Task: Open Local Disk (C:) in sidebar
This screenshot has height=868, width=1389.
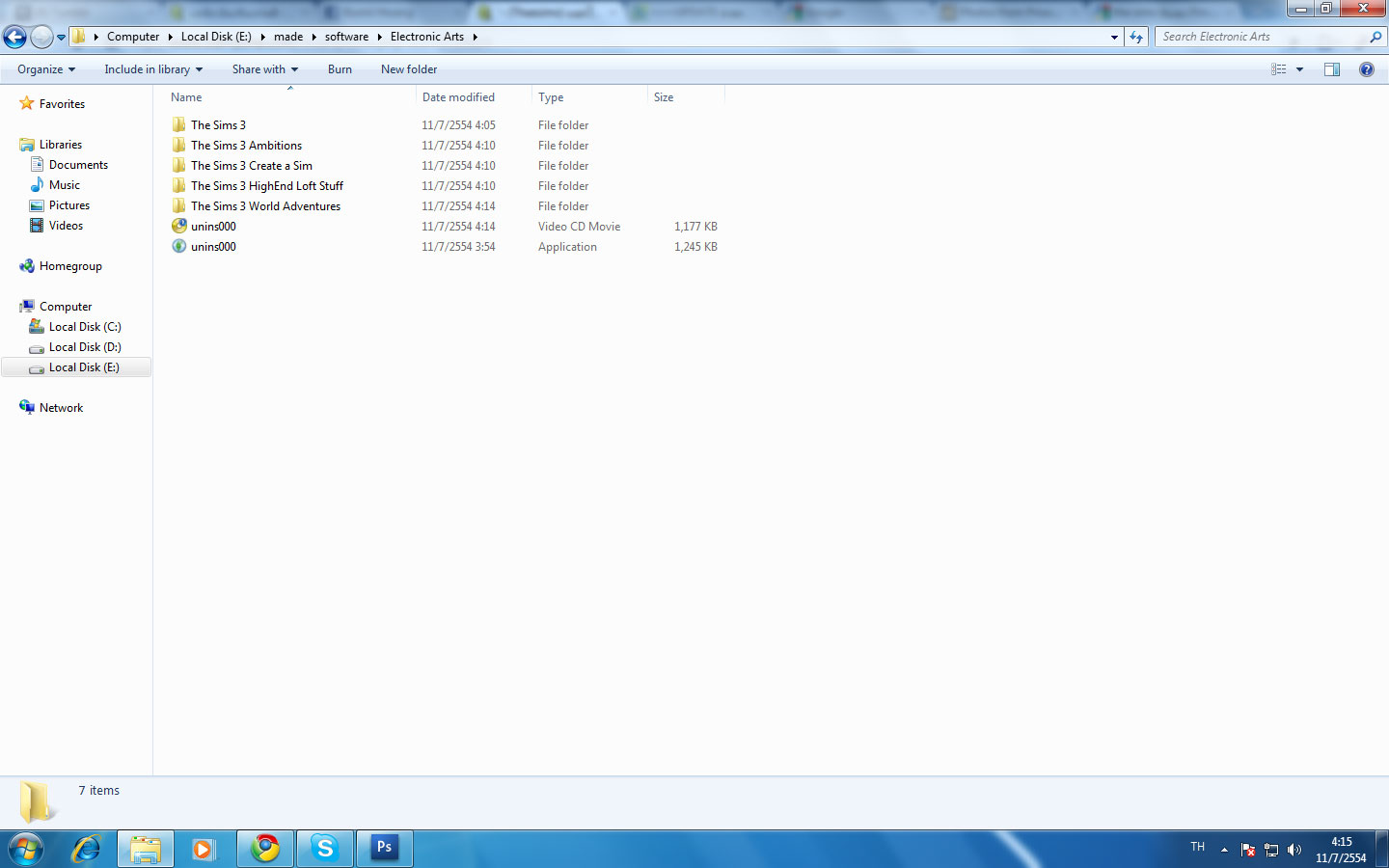Action: point(85,327)
